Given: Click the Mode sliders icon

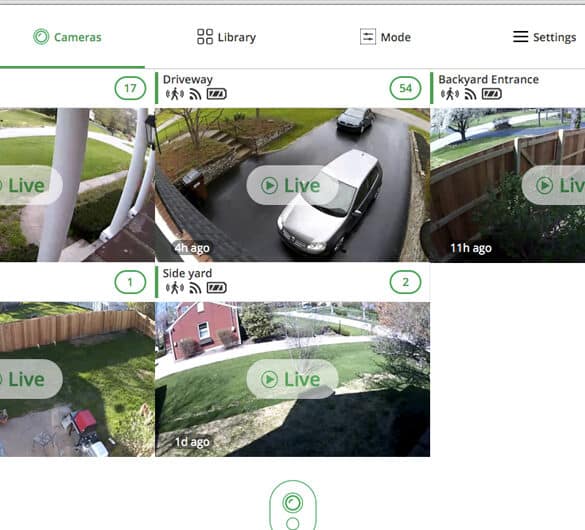Looking at the screenshot, I should point(368,37).
